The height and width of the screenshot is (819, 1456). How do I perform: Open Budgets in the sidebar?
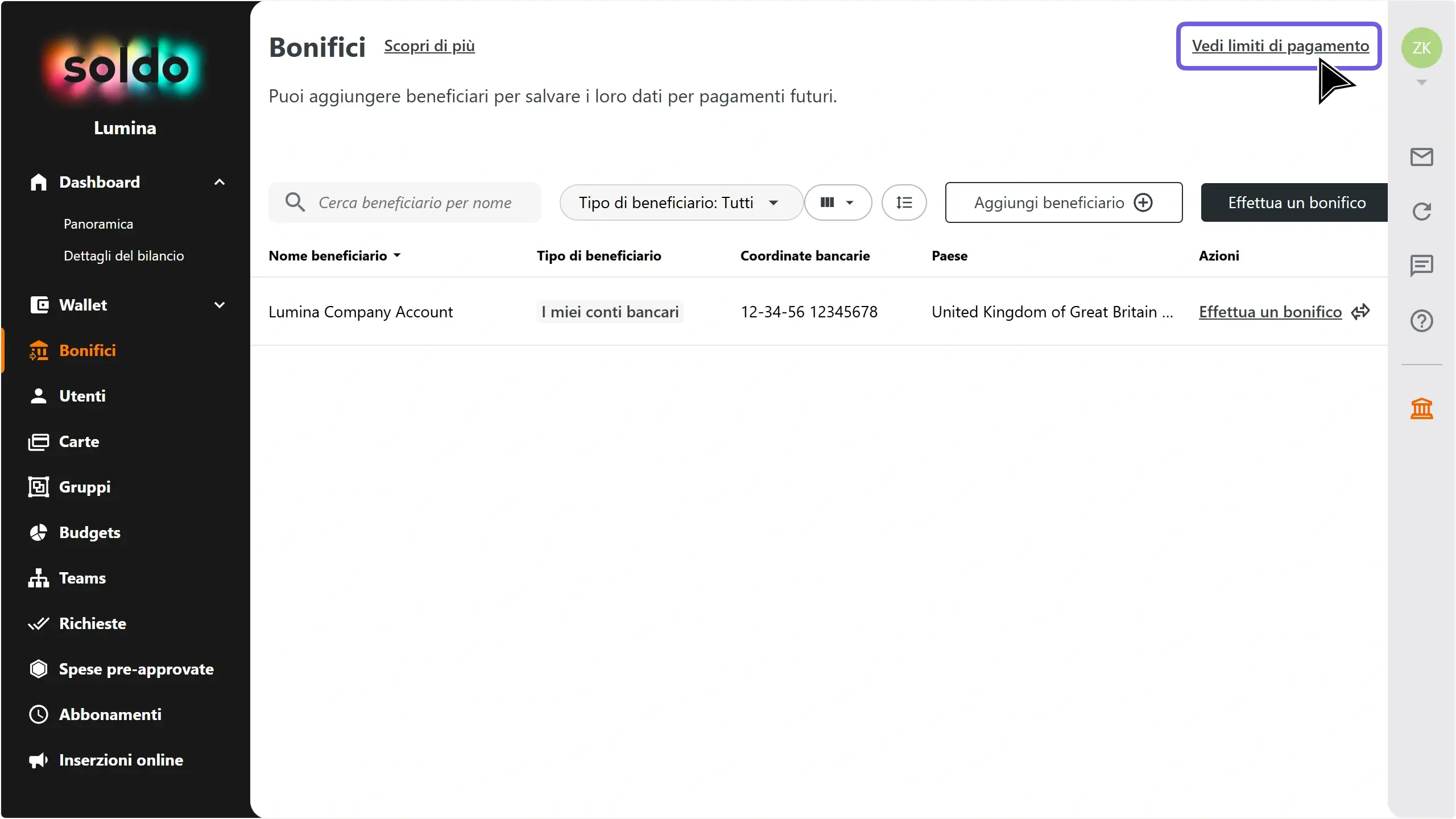[x=90, y=532]
